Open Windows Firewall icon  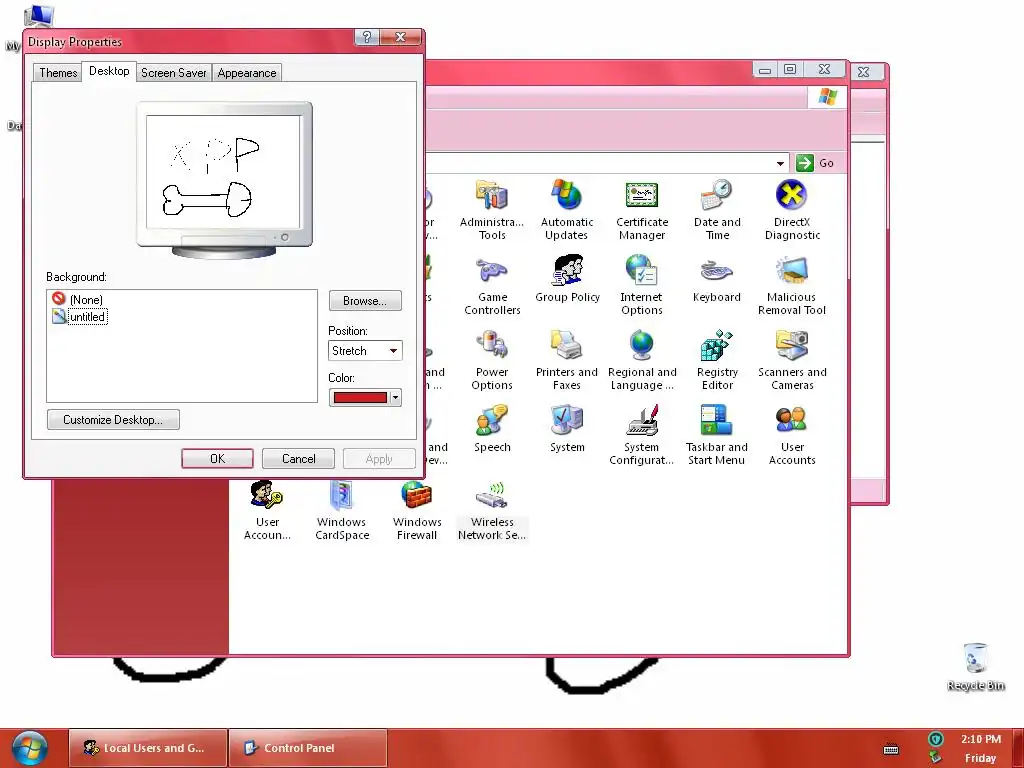click(417, 509)
